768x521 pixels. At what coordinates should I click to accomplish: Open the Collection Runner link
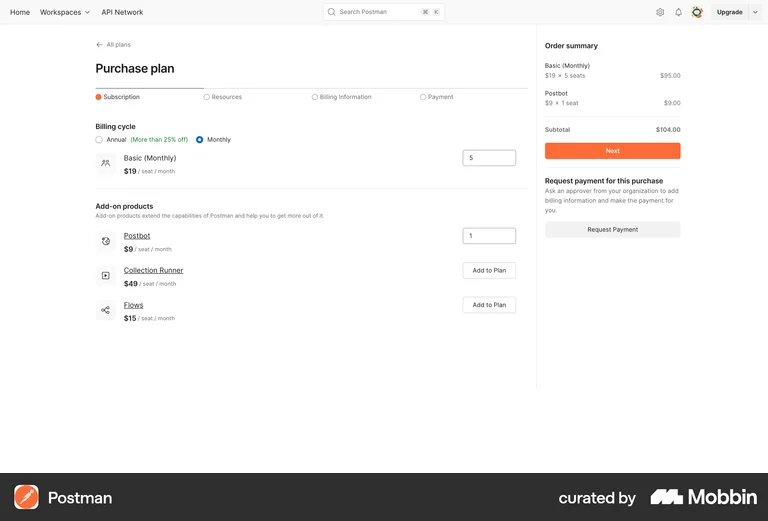153,270
